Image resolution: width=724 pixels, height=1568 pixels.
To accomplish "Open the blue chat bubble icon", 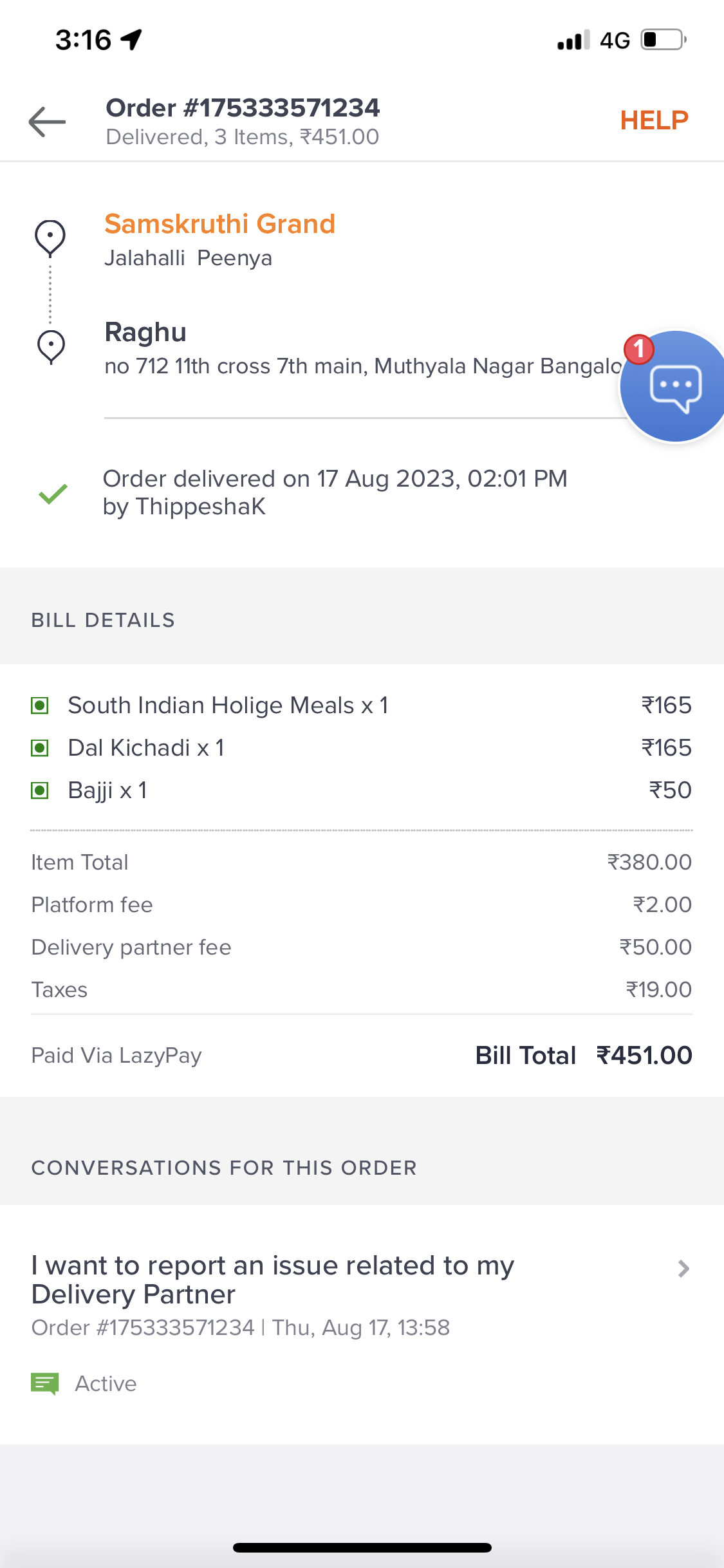I will pyautogui.click(x=674, y=386).
